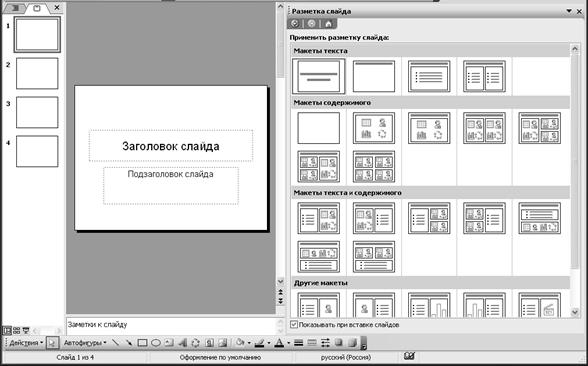This screenshot has height=366, width=588.
Task: Select slide 1 thumbnail
Action: pos(37,34)
